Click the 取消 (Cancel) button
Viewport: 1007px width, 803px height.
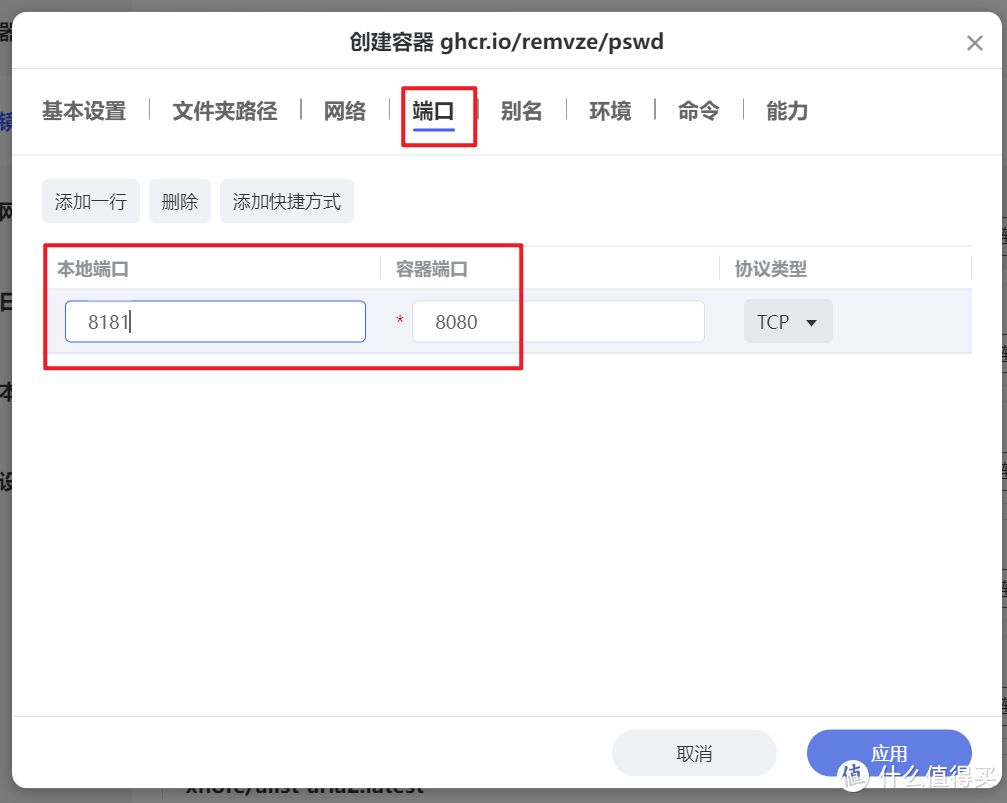tap(694, 752)
